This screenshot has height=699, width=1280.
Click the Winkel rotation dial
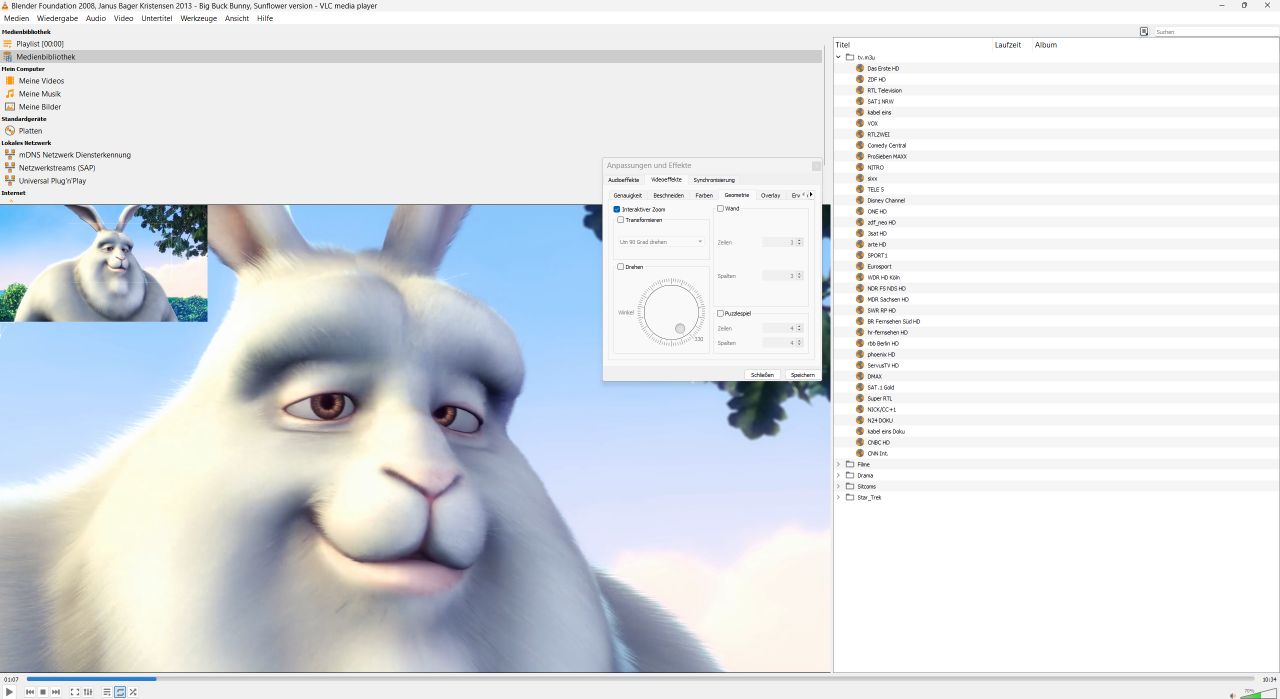pyautogui.click(x=672, y=311)
